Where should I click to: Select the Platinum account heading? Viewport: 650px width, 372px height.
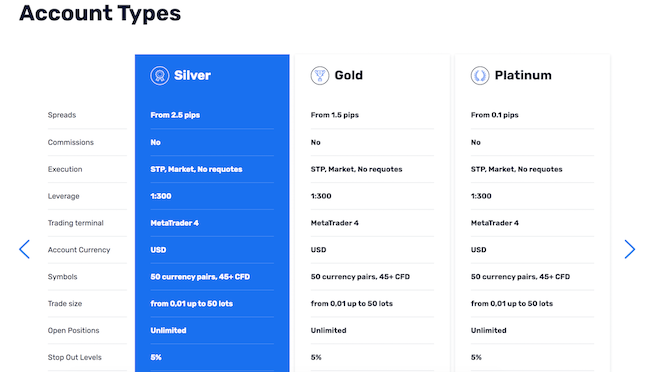(523, 75)
